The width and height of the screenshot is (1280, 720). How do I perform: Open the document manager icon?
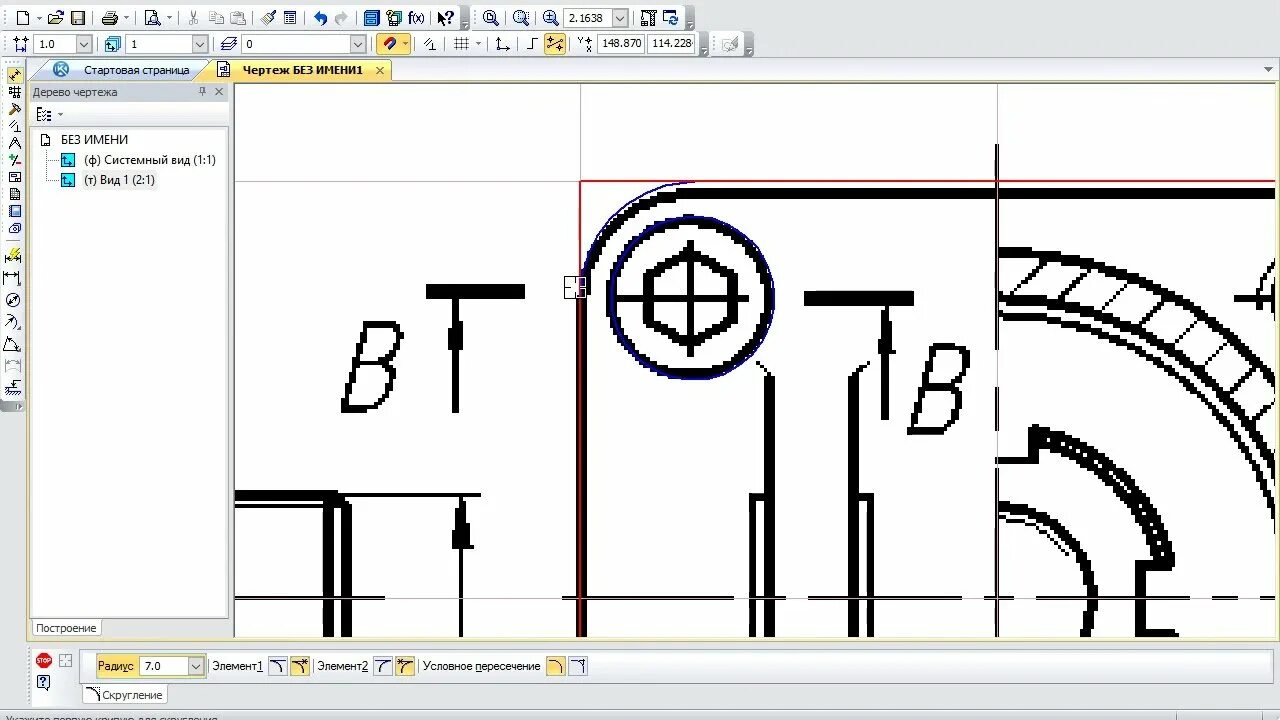[x=372, y=18]
